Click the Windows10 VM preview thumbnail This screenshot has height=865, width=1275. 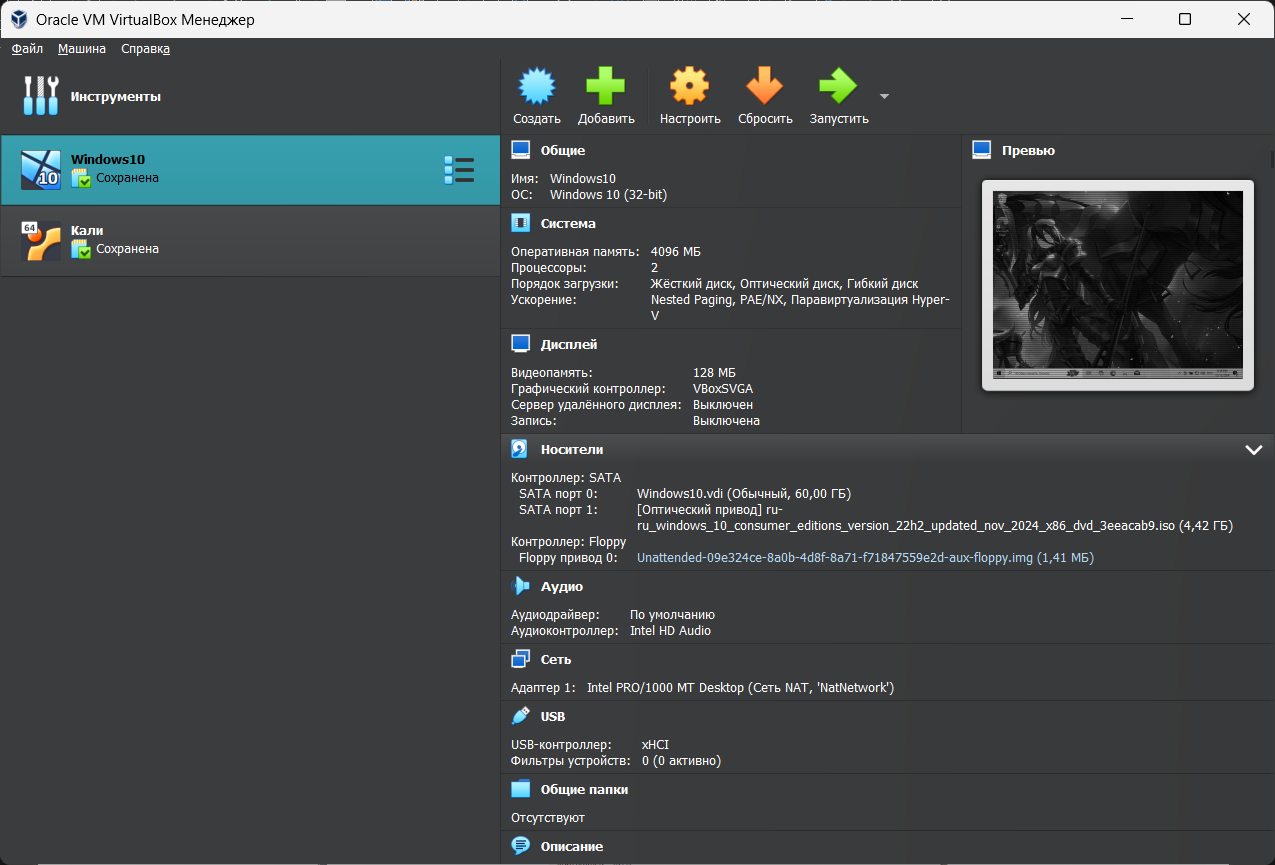(1118, 286)
